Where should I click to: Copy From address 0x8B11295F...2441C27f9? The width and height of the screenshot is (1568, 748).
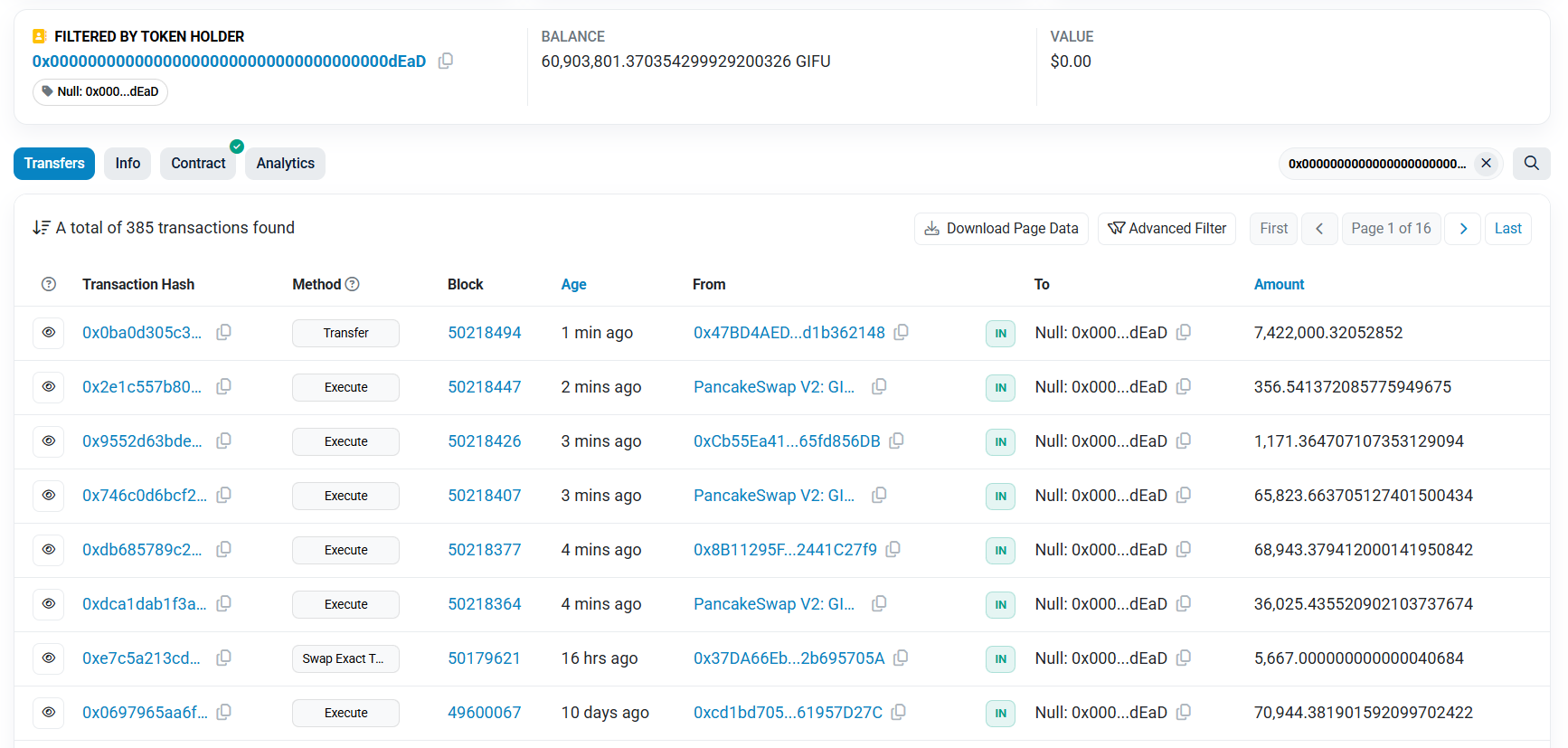[x=893, y=550]
